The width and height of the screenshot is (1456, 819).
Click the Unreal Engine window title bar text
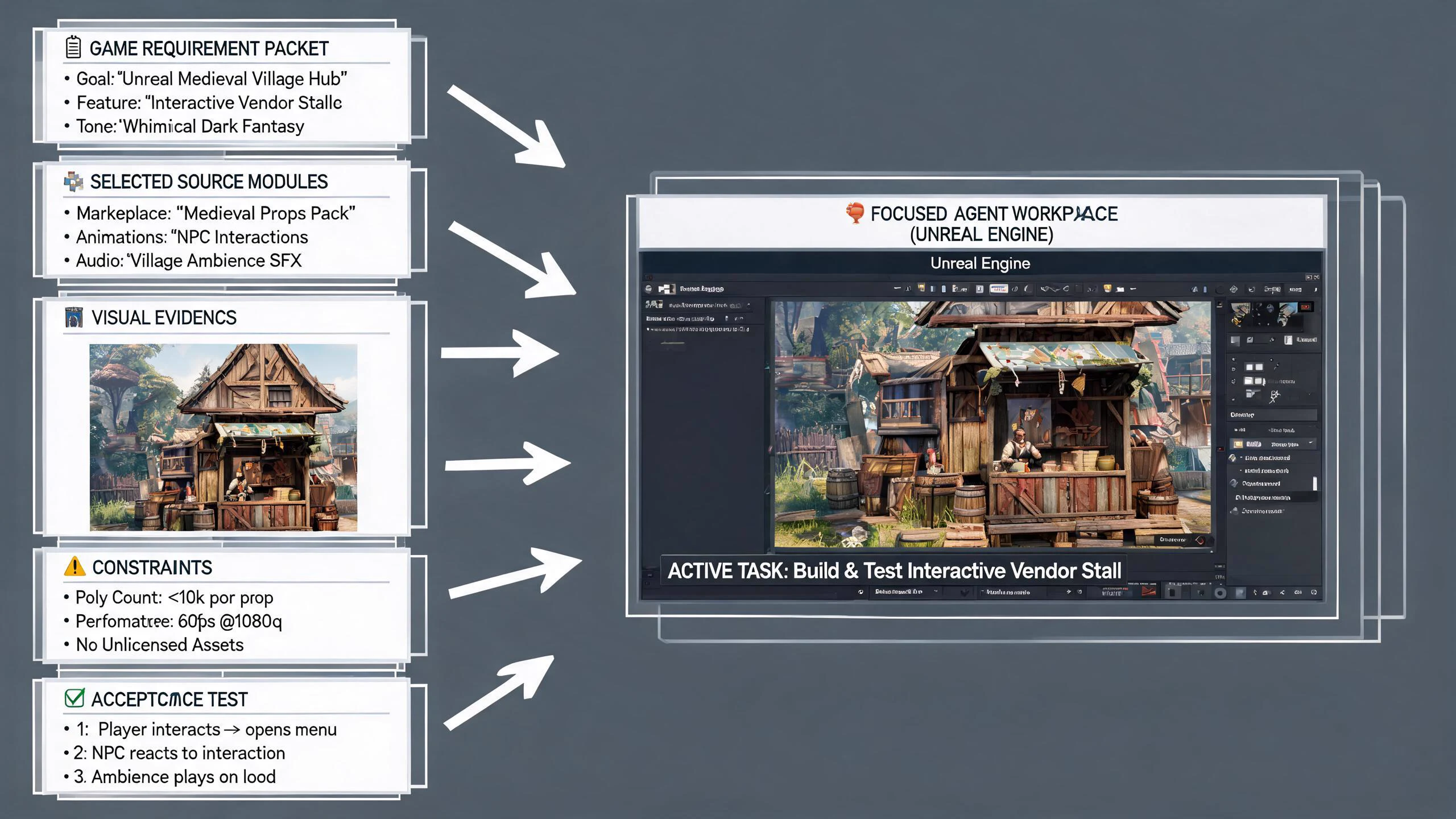point(980,263)
